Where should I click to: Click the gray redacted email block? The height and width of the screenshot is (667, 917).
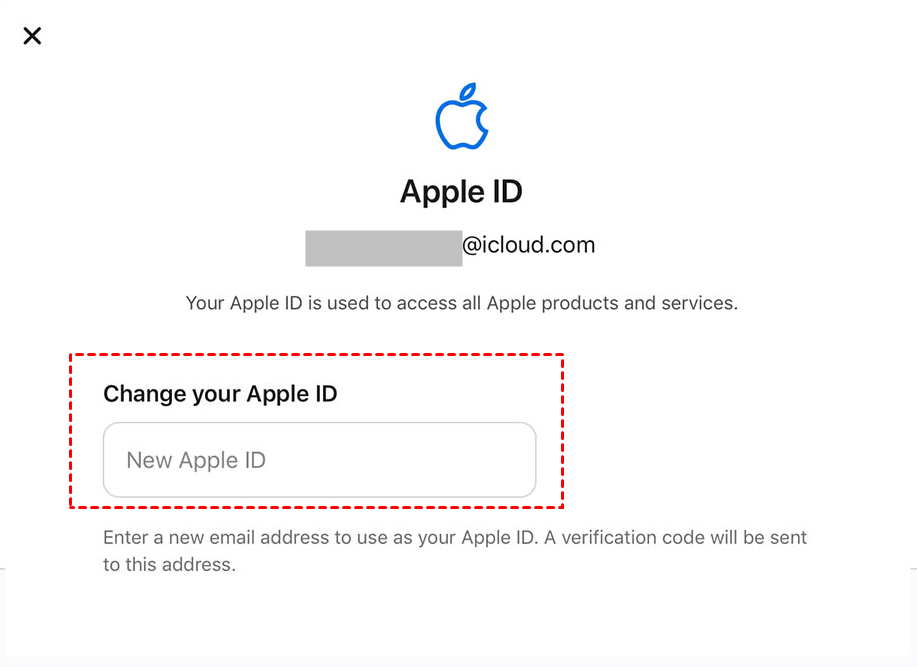point(383,248)
